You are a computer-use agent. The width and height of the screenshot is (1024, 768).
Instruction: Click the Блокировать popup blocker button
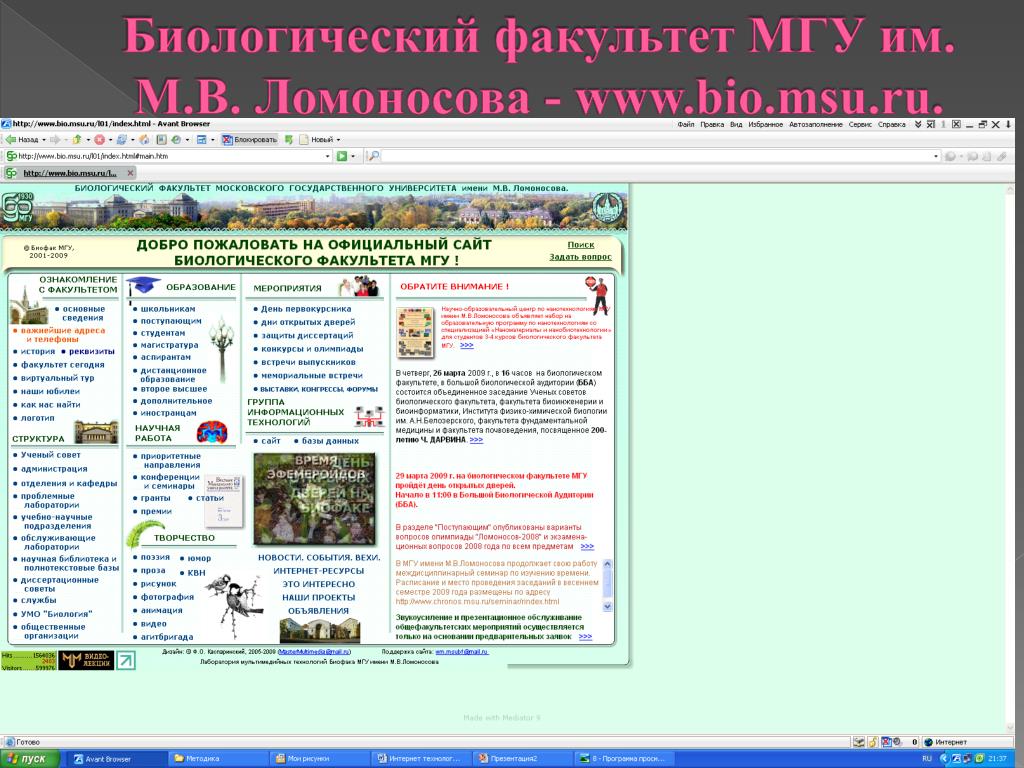pos(250,140)
